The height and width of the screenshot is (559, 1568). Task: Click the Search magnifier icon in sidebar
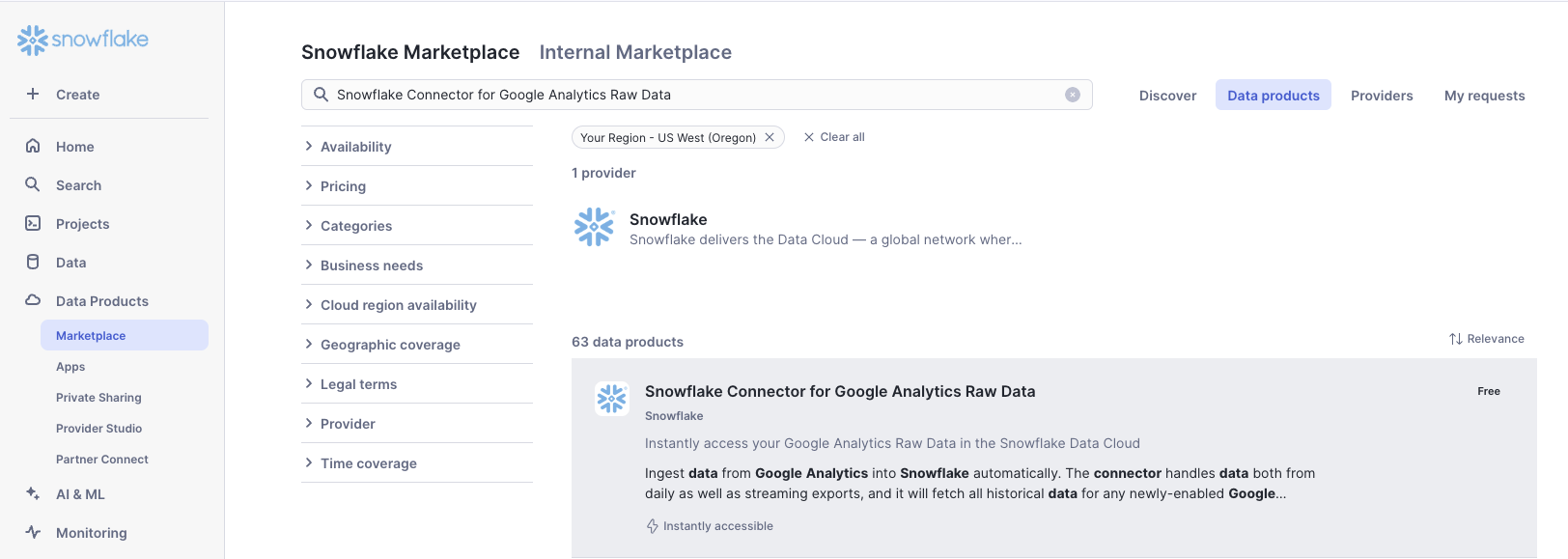click(33, 184)
